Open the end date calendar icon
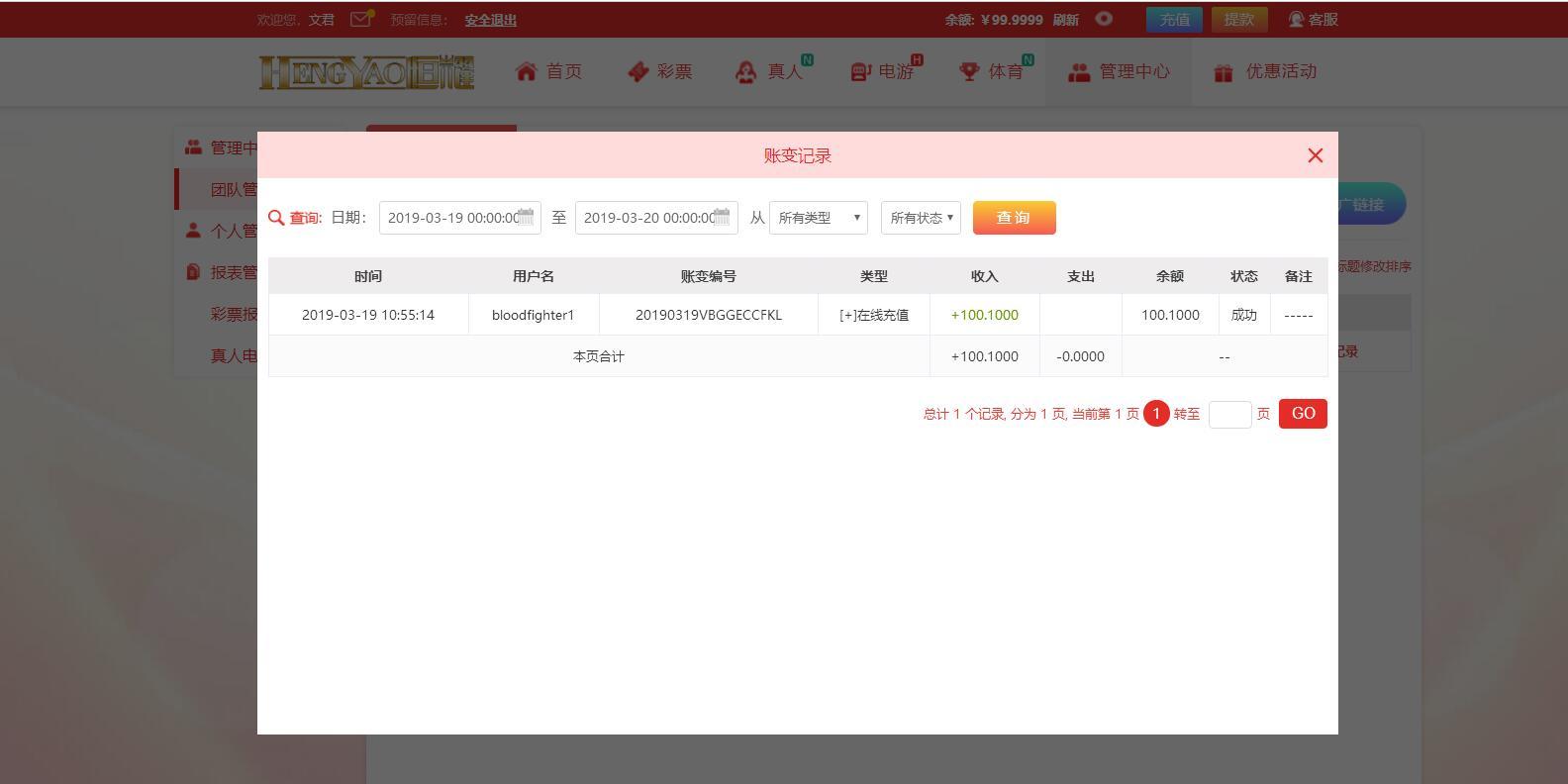 (x=722, y=217)
